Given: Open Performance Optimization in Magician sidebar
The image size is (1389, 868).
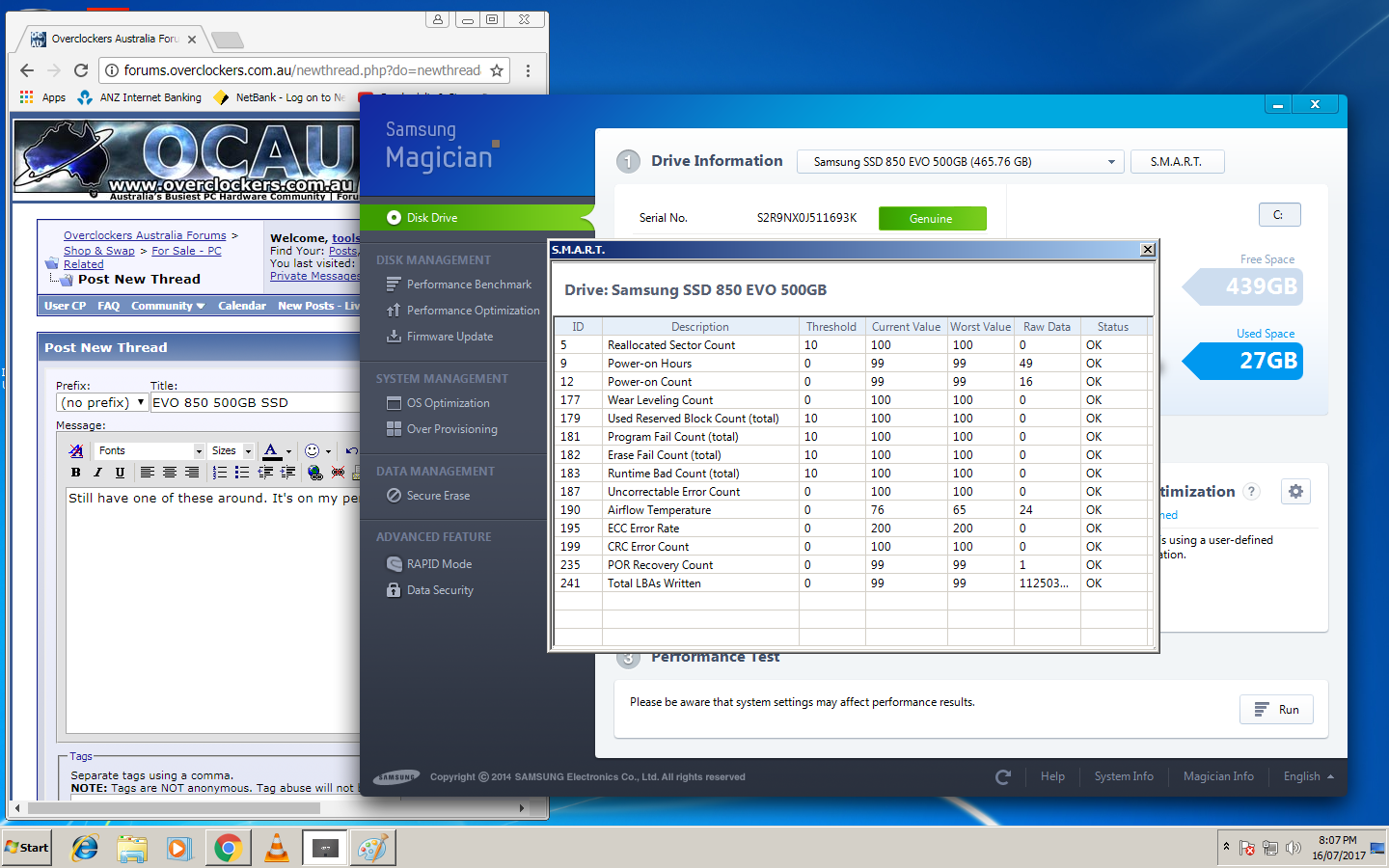Looking at the screenshot, I should click(x=473, y=311).
